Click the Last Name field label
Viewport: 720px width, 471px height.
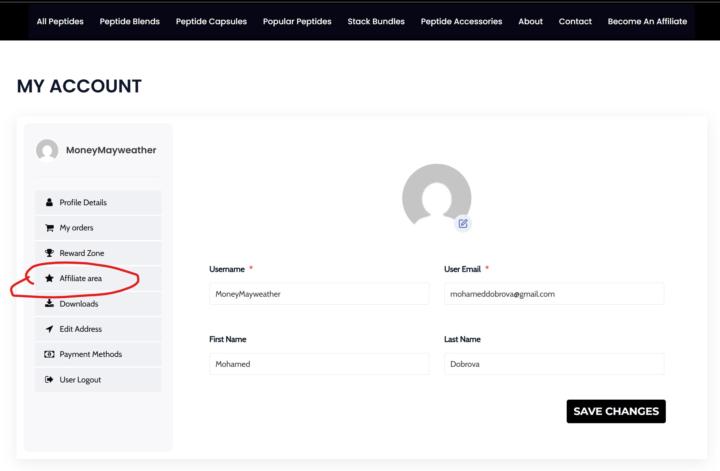coord(462,339)
